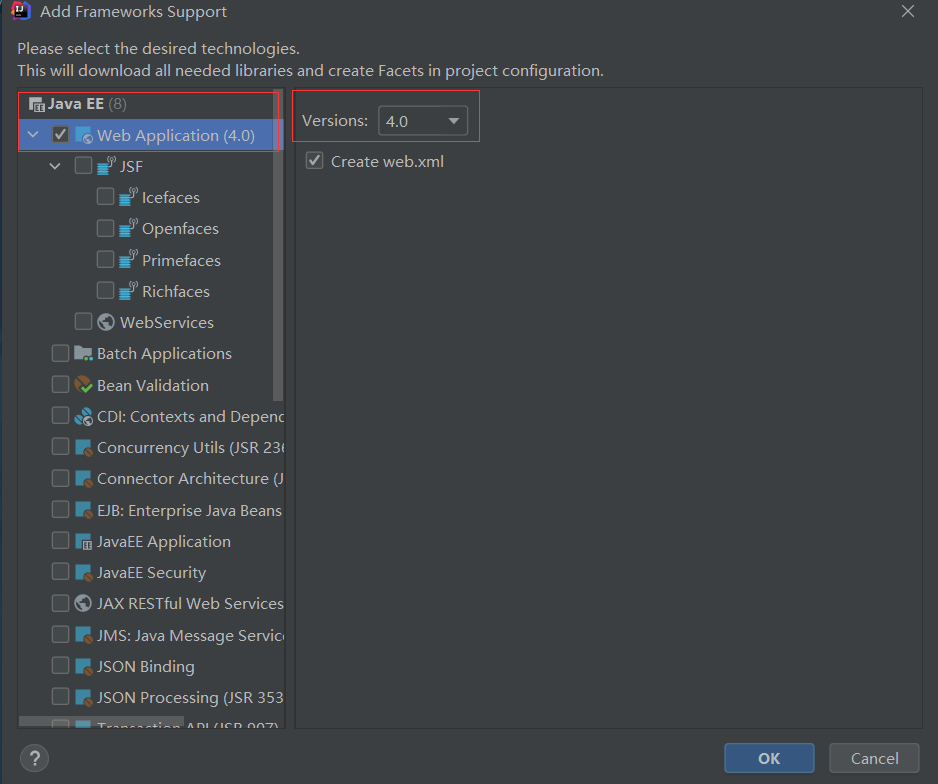Click the JSON Processing icon
The image size is (938, 784).
click(x=84, y=697)
